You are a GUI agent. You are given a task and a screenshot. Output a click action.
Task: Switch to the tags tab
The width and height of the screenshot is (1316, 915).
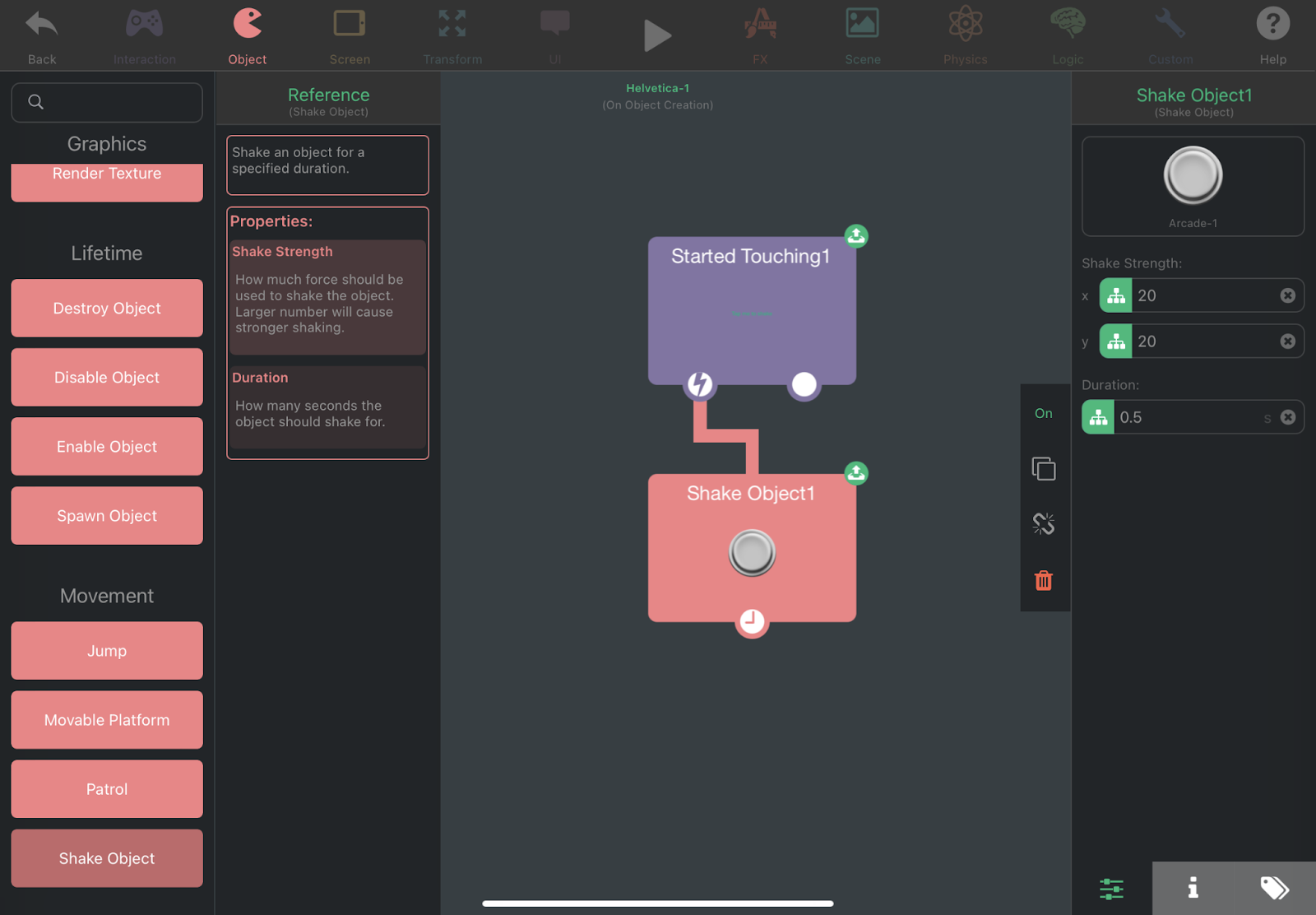click(1274, 888)
